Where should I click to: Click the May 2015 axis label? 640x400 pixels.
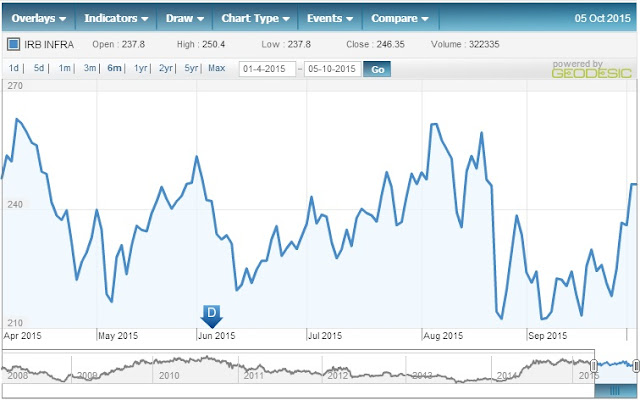pyautogui.click(x=118, y=336)
